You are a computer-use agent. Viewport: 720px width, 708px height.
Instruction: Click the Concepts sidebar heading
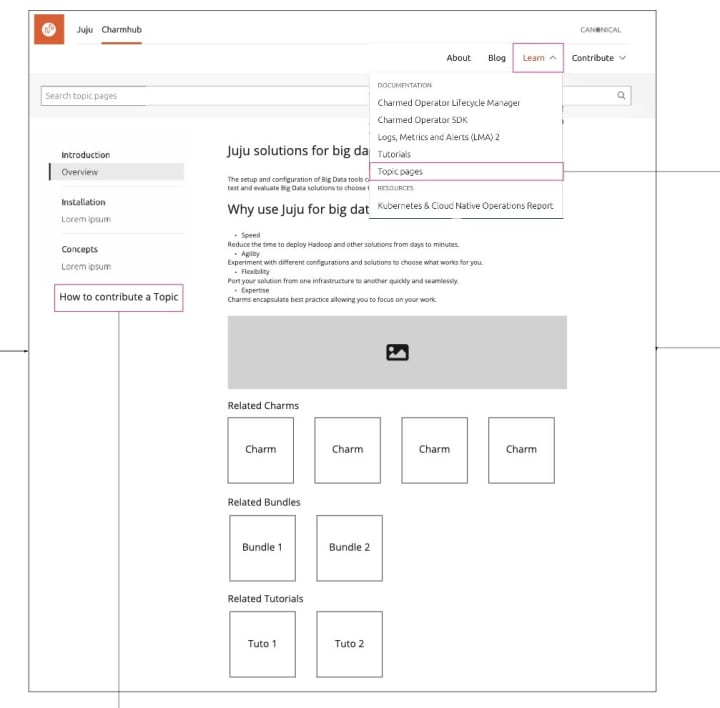pyautogui.click(x=79, y=249)
